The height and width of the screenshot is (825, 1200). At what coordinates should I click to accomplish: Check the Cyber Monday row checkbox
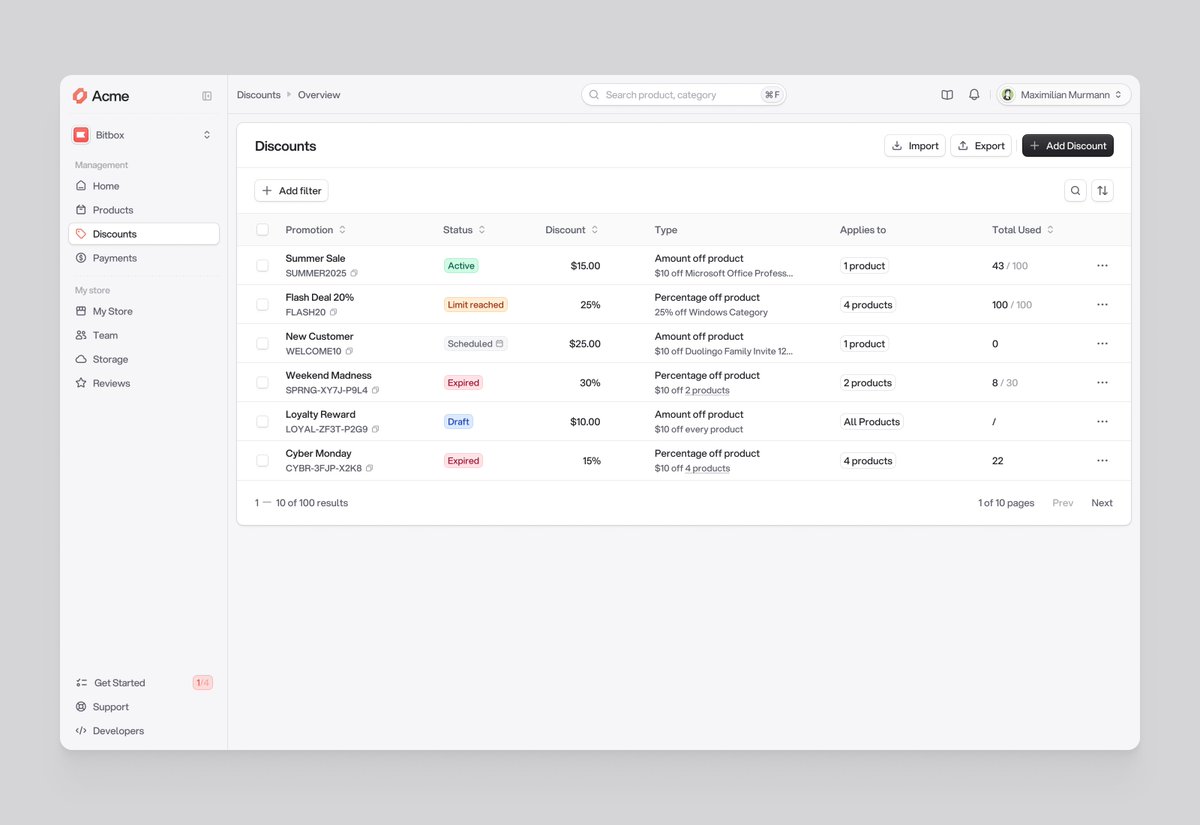point(263,461)
